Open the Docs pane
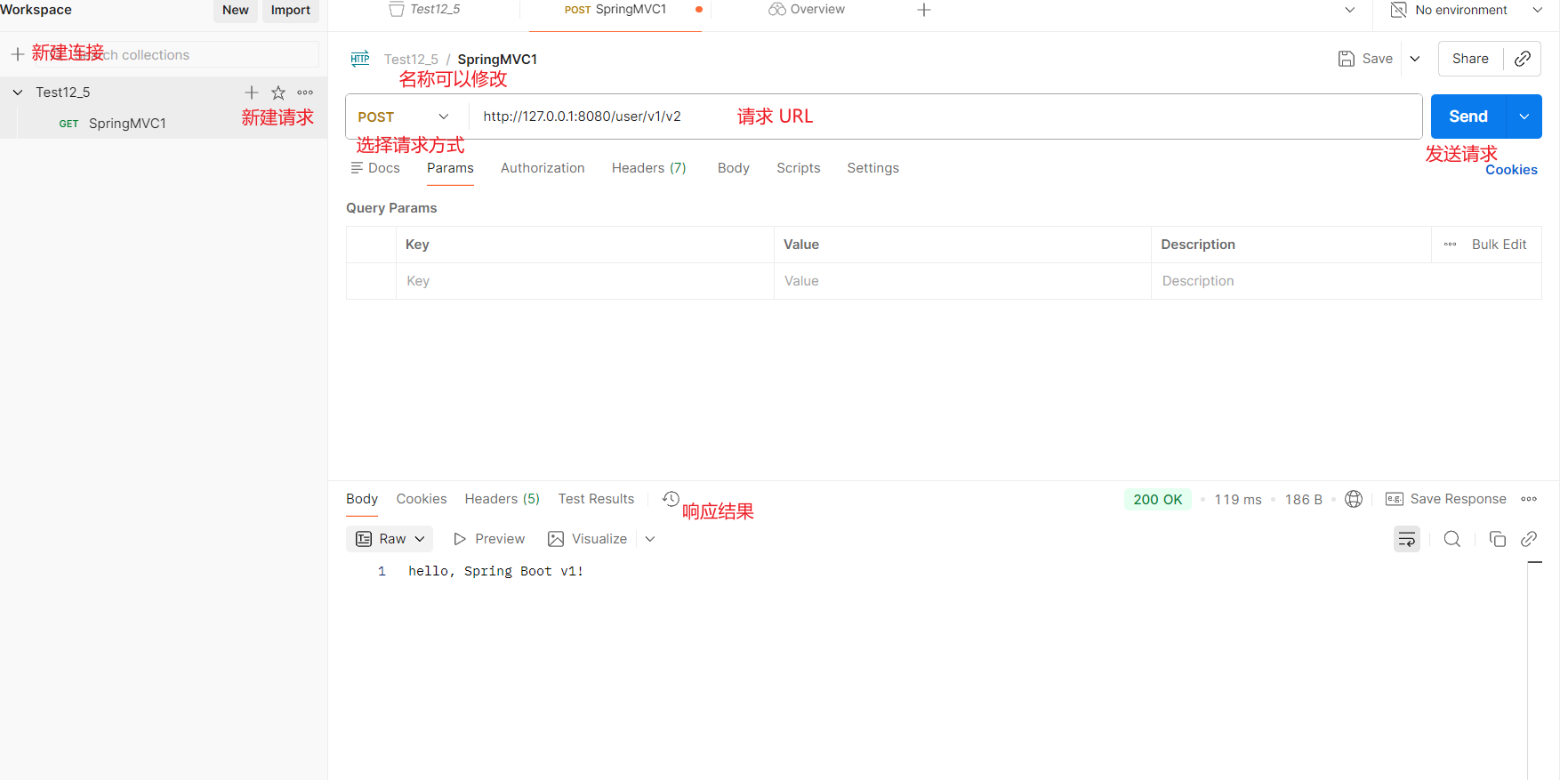 coord(375,168)
